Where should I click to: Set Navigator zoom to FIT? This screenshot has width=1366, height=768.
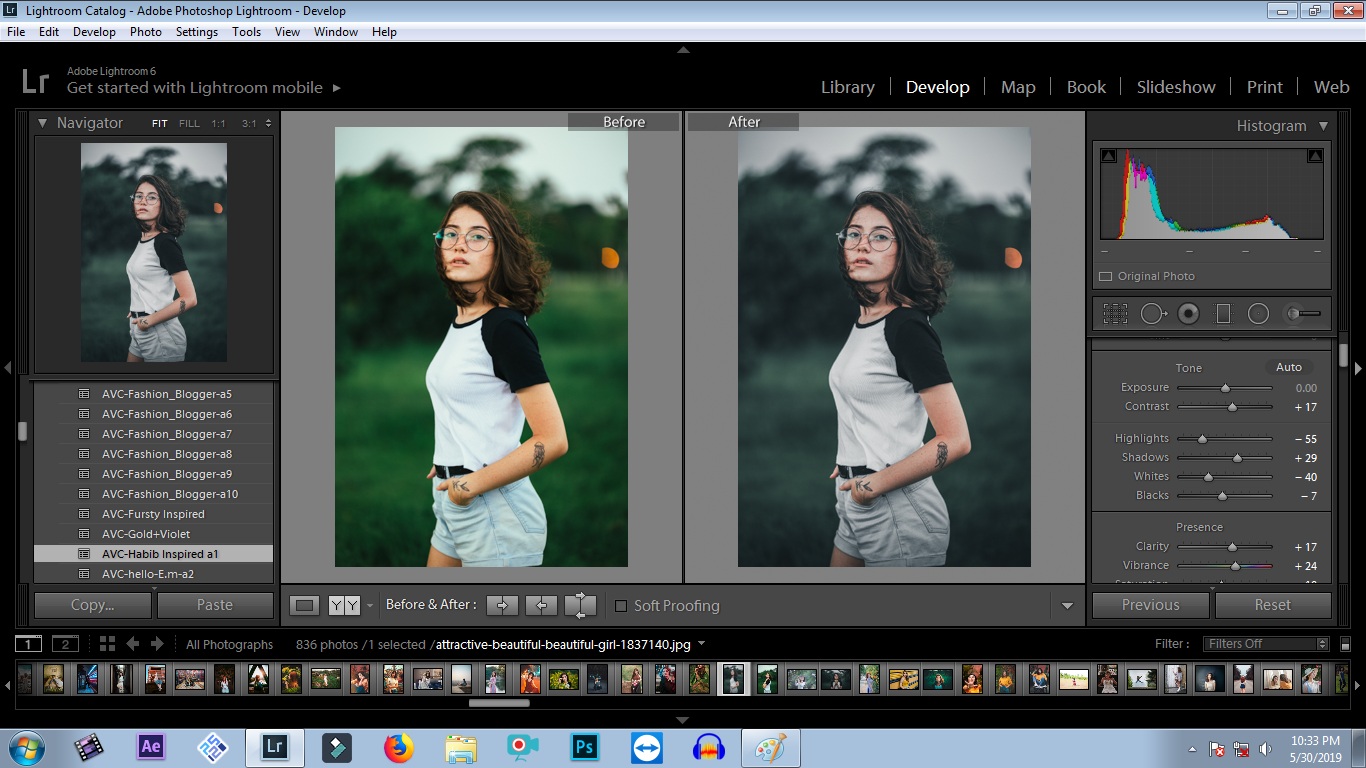[160, 124]
